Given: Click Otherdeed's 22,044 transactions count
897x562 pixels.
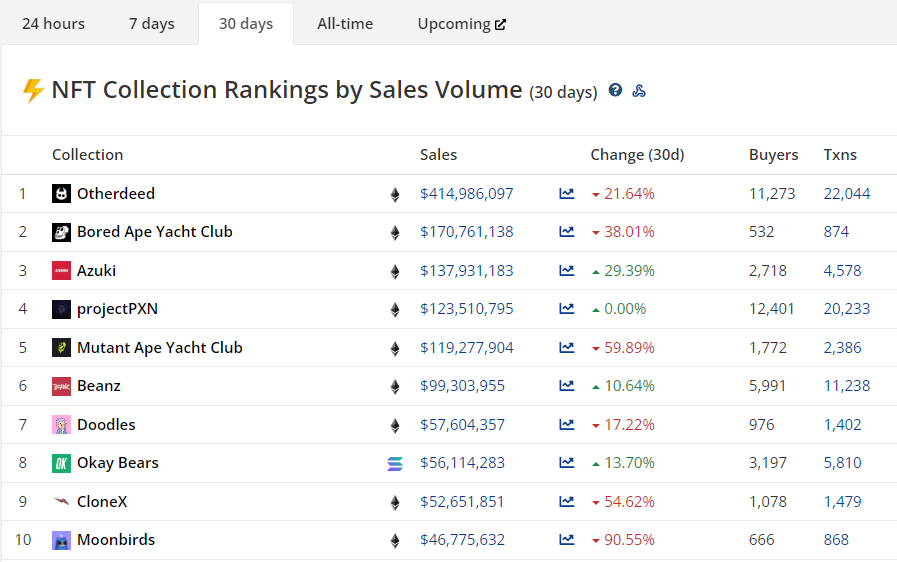Looking at the screenshot, I should [846, 194].
